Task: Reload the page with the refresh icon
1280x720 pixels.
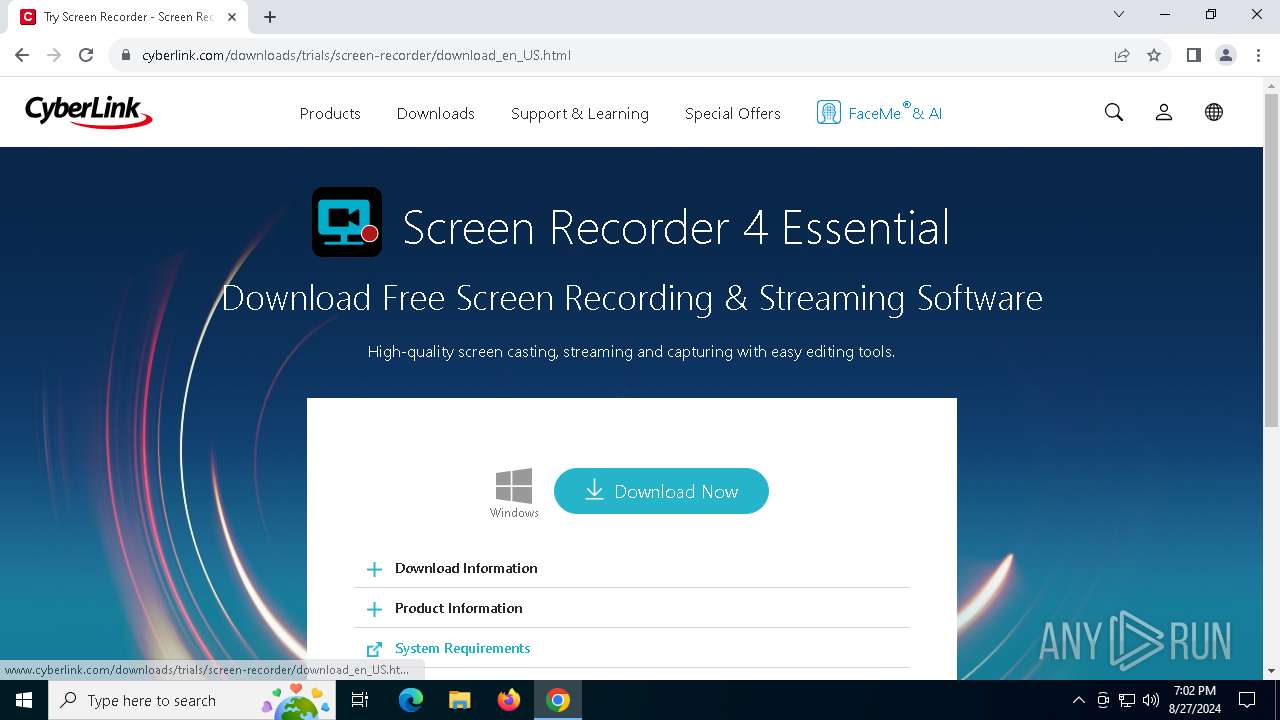Action: click(86, 55)
